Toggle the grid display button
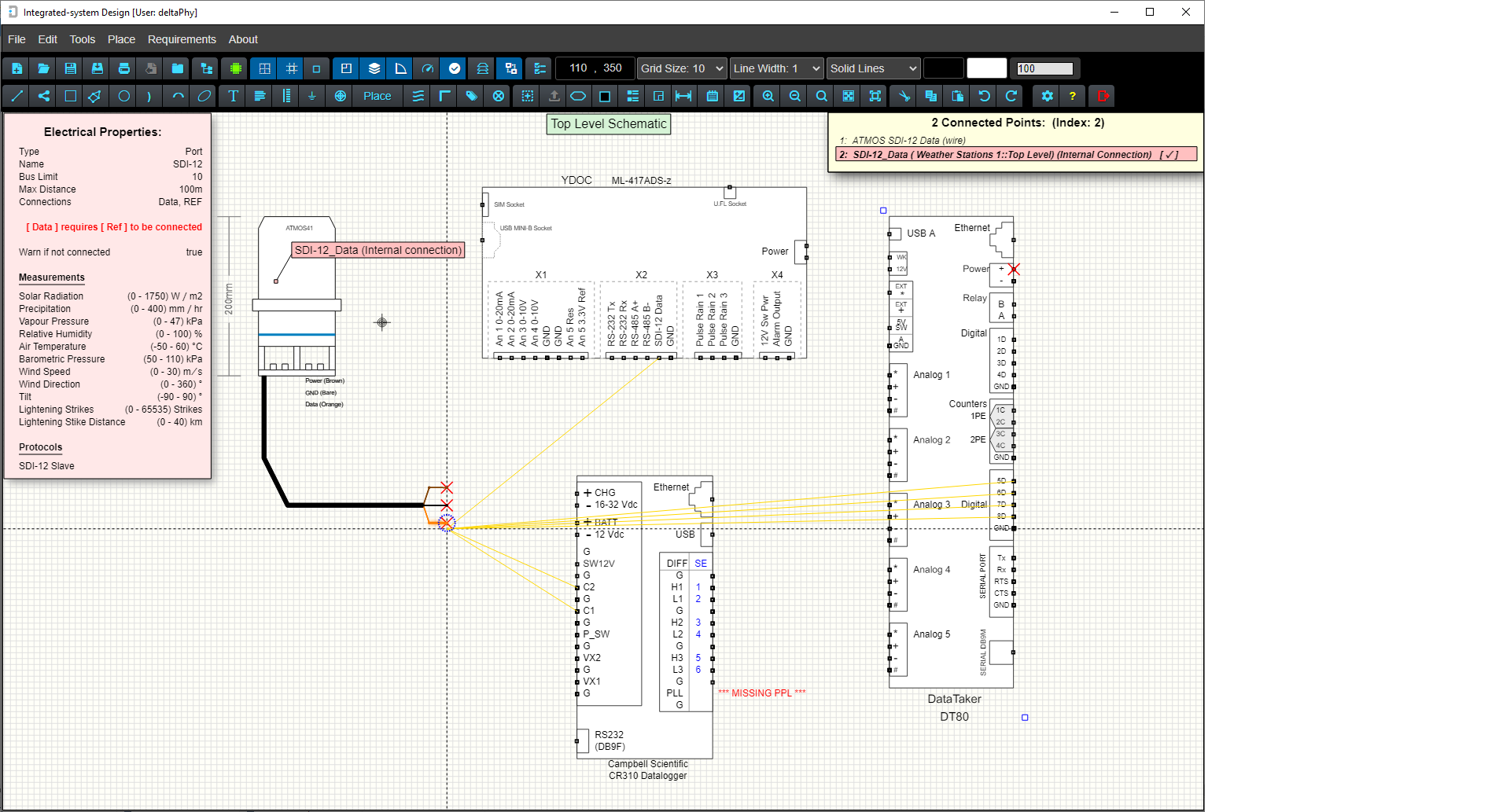 click(263, 68)
